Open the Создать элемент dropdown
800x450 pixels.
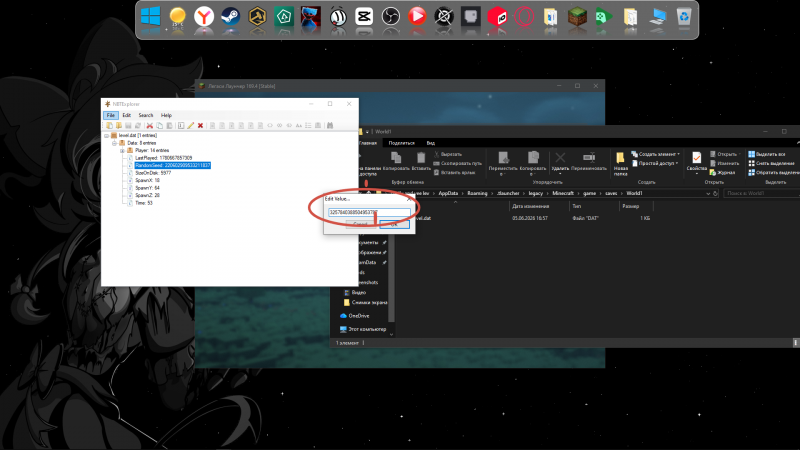(x=656, y=154)
